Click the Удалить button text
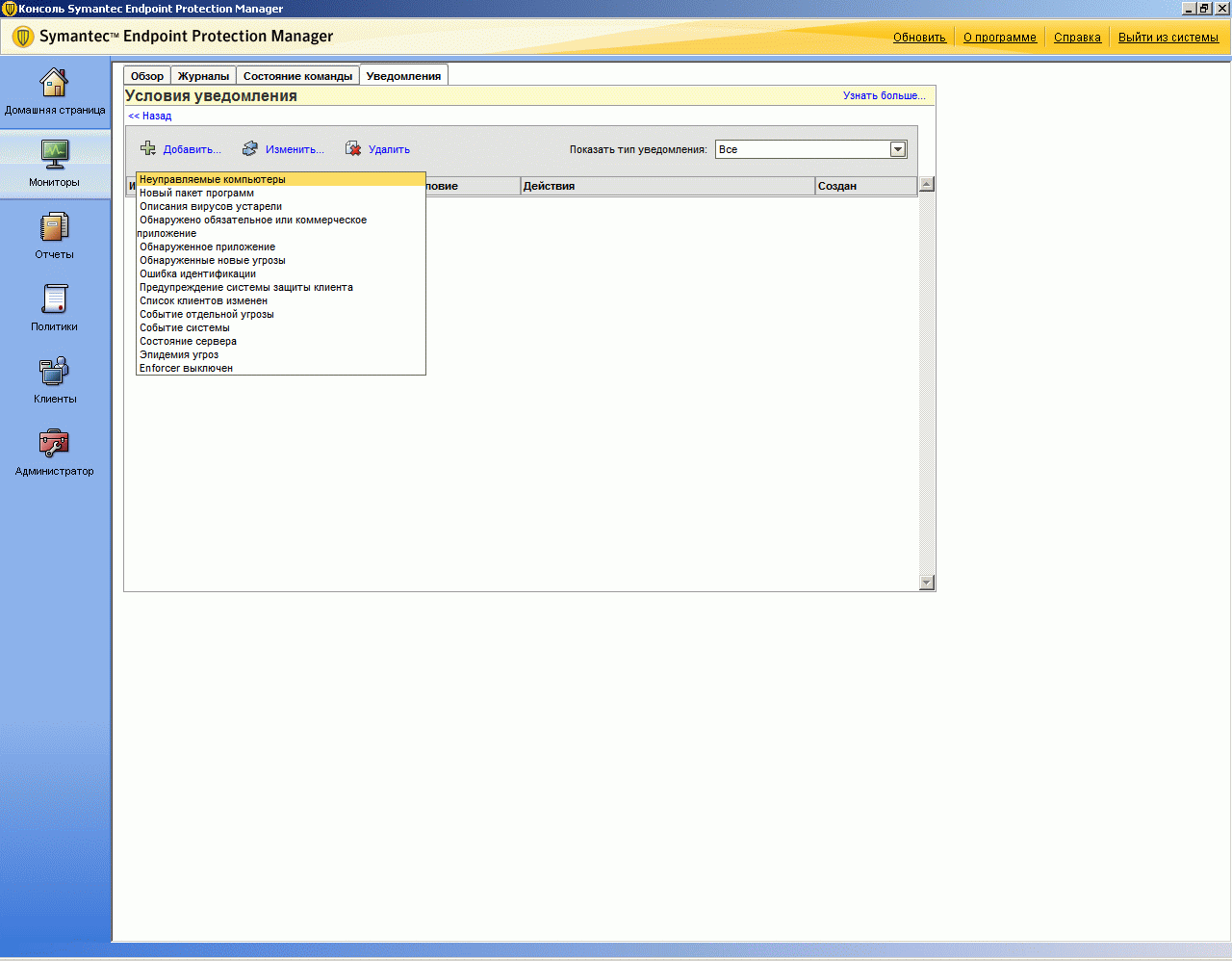The image size is (1232, 961). (389, 149)
